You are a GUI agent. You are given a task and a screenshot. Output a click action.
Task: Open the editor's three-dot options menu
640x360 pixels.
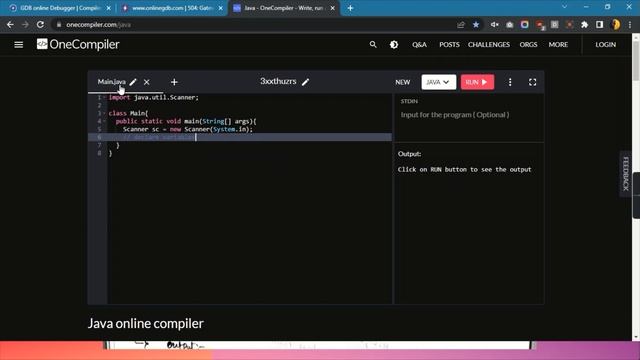(x=510, y=82)
